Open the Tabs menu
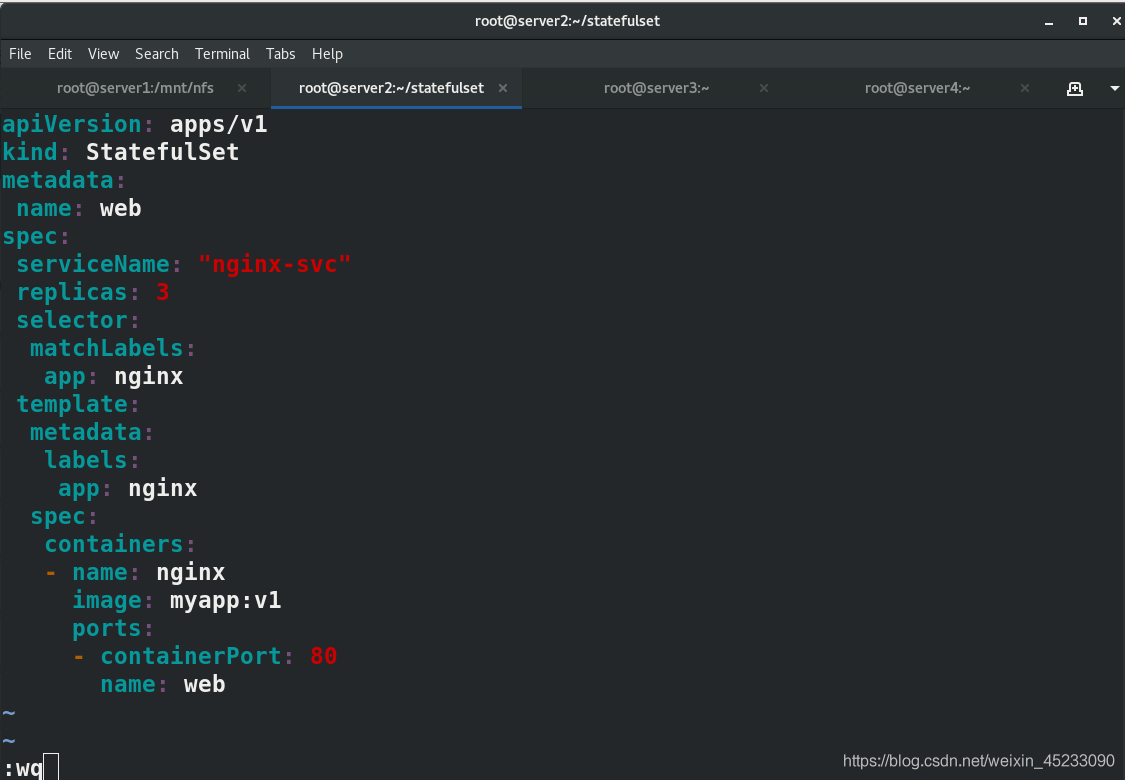Viewport: 1125px width, 780px height. (281, 54)
